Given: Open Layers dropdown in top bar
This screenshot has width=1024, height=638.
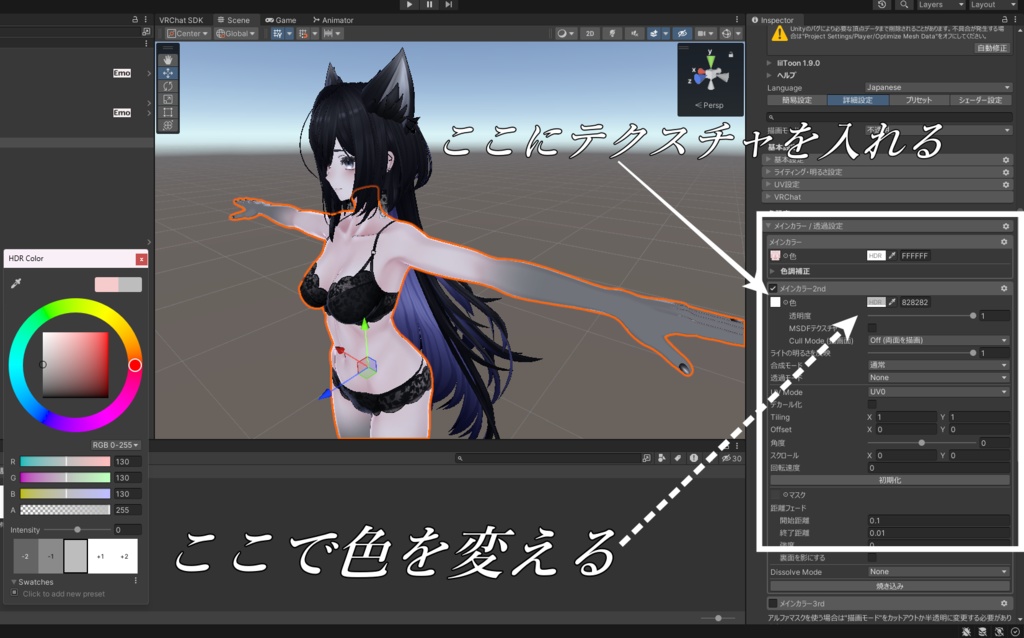Looking at the screenshot, I should [940, 5].
